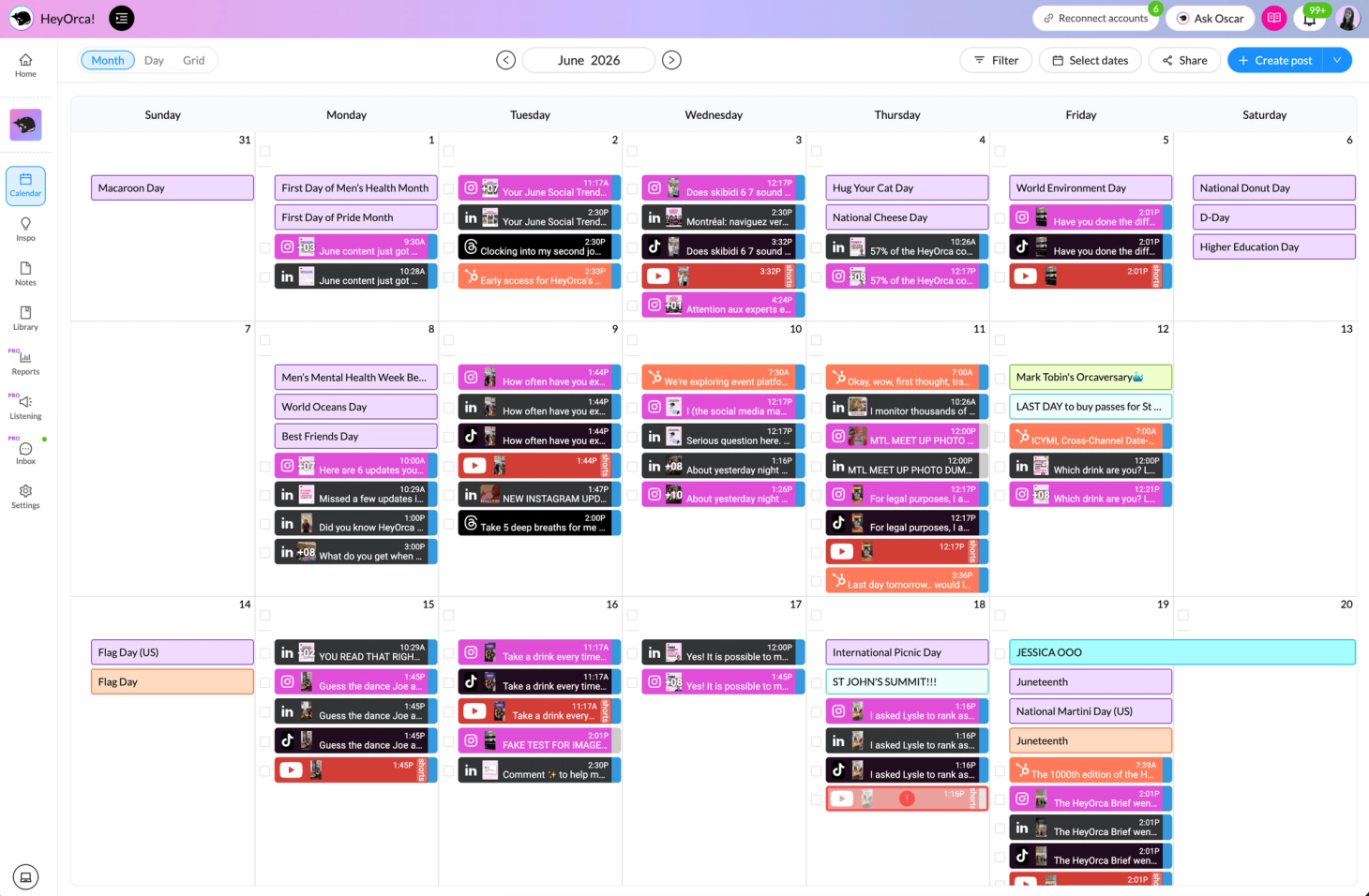This screenshot has width=1369, height=896.
Task: Tick the Monday June 1 day checkbox
Action: click(x=265, y=152)
